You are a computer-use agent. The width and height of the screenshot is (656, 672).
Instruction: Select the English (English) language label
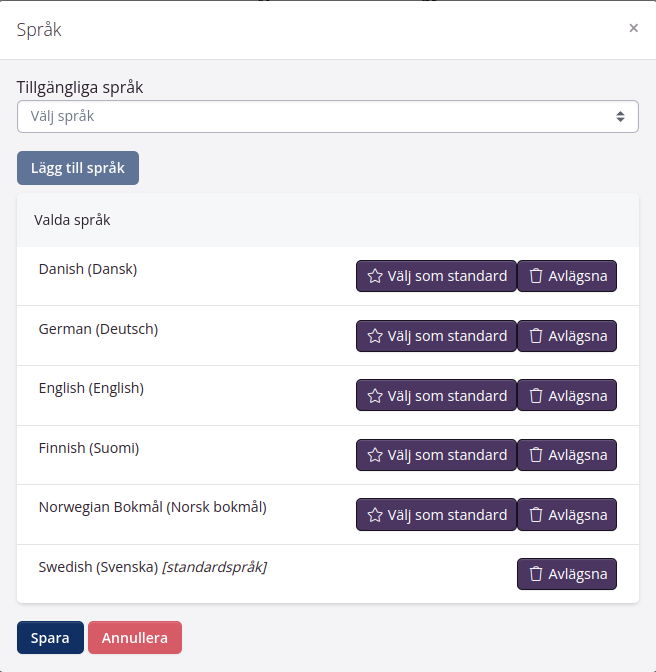[x=91, y=388]
